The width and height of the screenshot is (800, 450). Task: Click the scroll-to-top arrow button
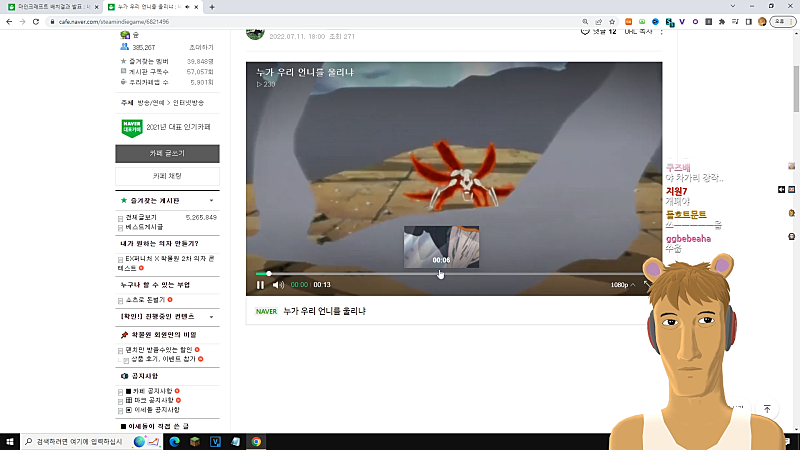pyautogui.click(x=767, y=409)
